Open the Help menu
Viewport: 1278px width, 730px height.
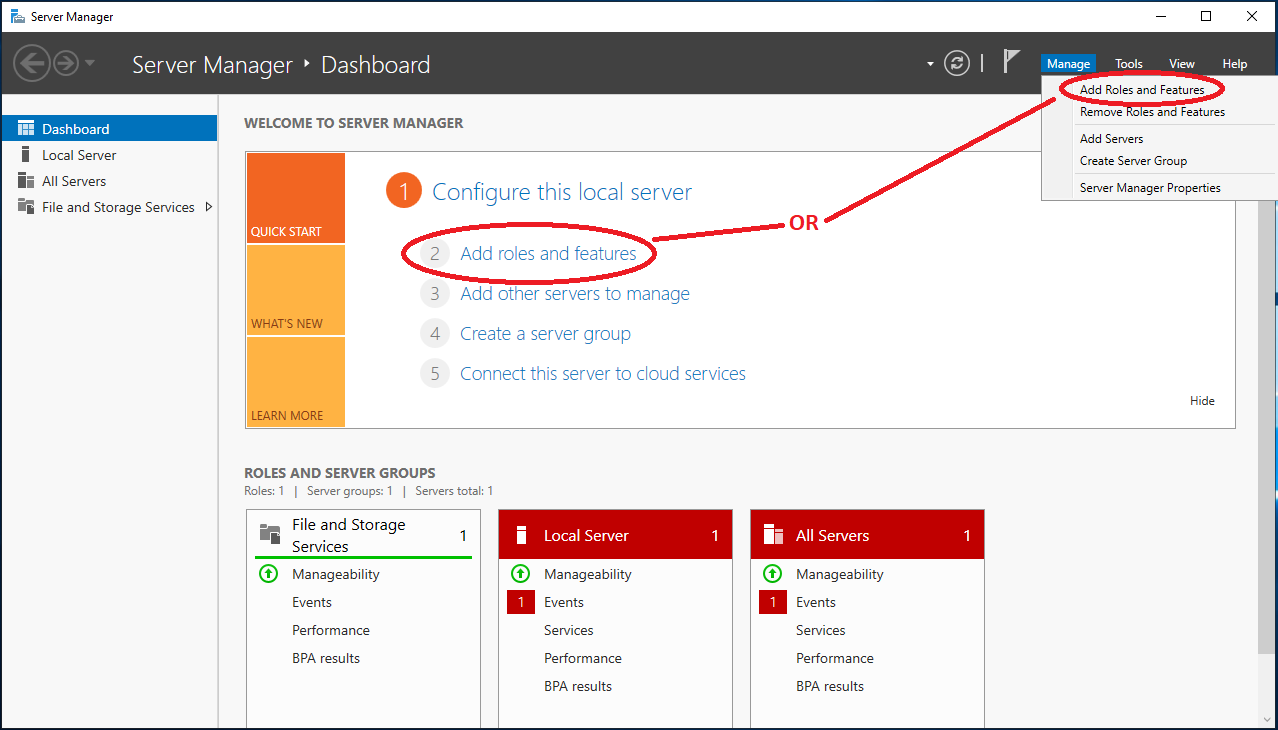point(1235,64)
